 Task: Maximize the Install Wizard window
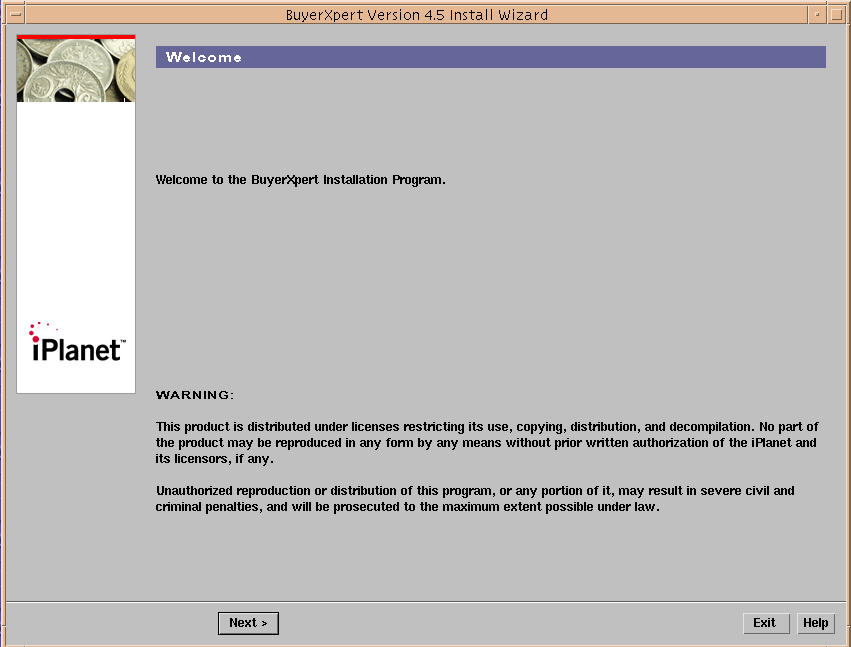tap(836, 15)
